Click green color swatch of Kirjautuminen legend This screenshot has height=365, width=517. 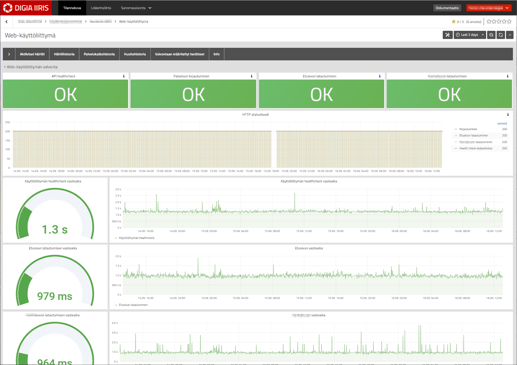tap(456, 129)
